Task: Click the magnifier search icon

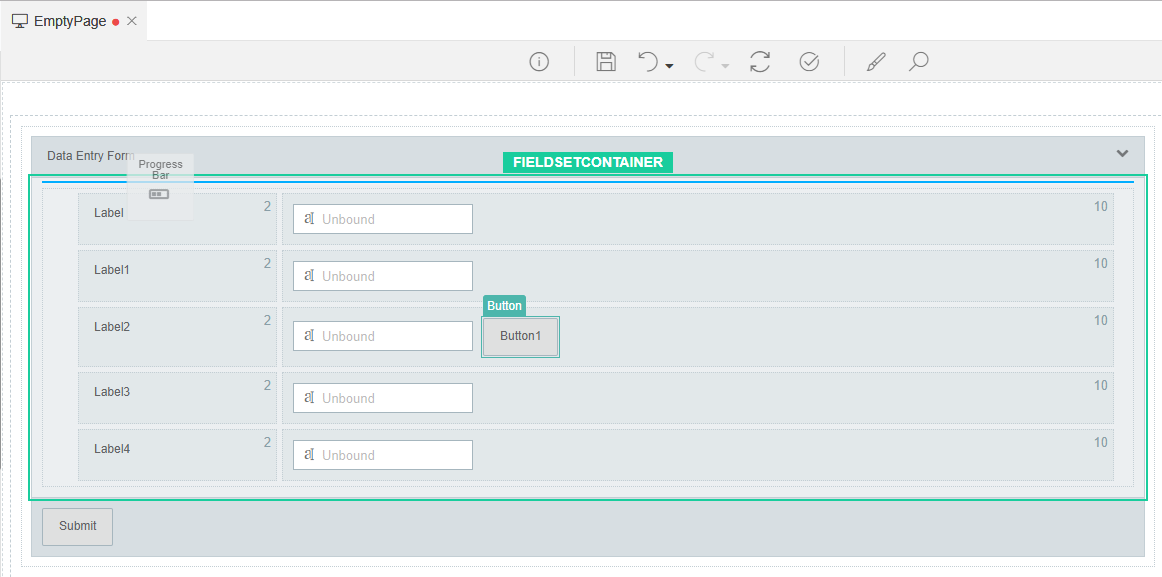Action: coord(918,62)
